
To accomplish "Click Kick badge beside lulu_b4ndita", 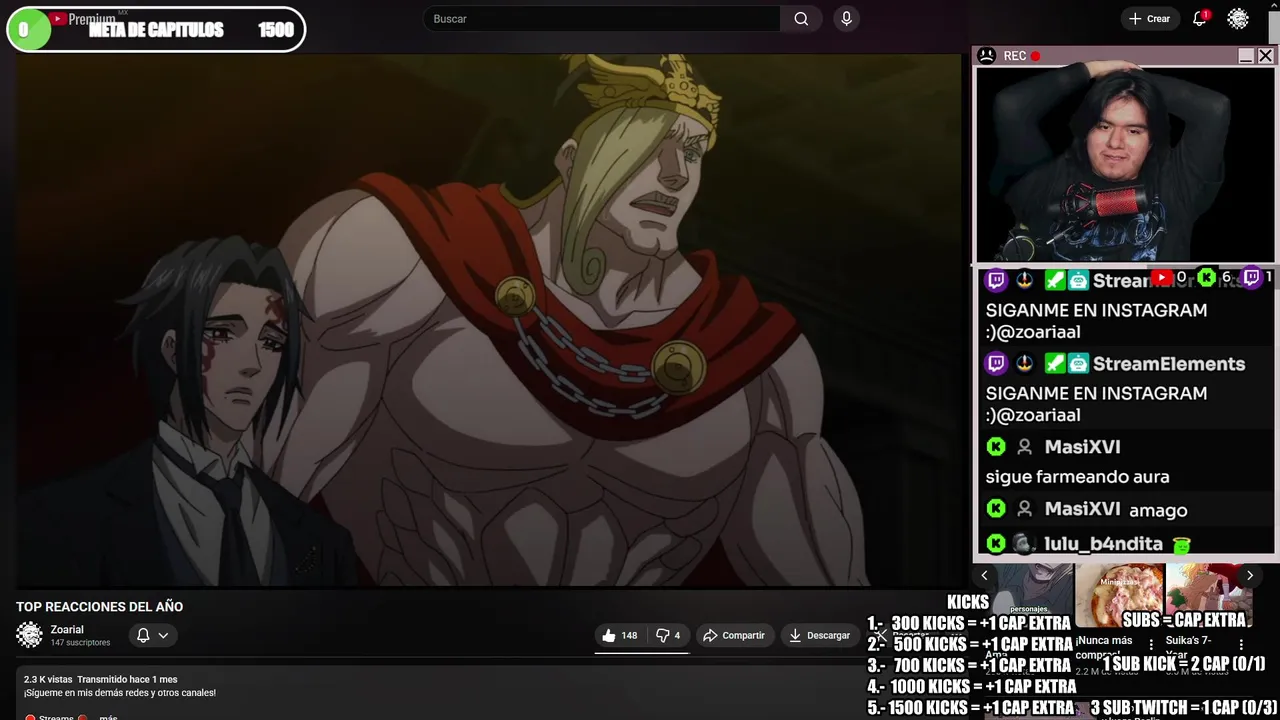I will (x=995, y=544).
